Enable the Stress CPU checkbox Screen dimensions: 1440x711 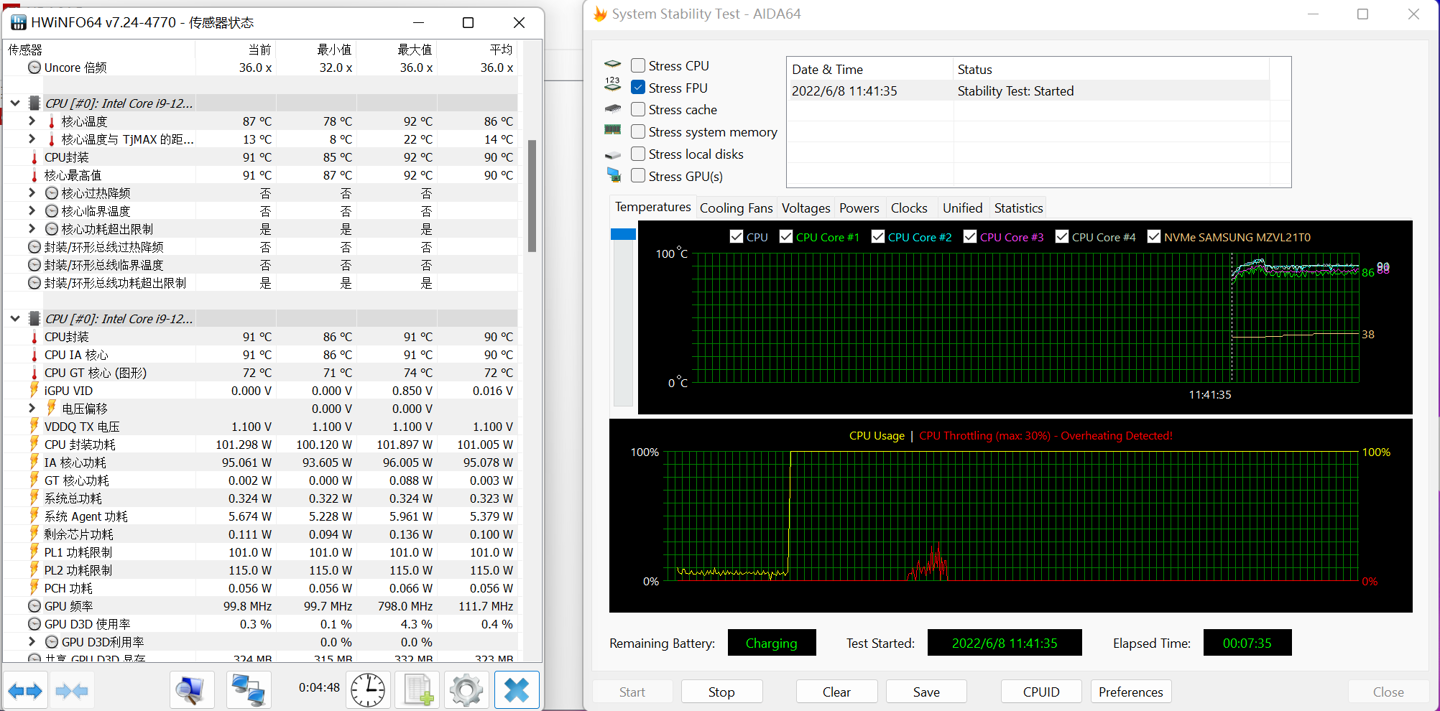638,65
